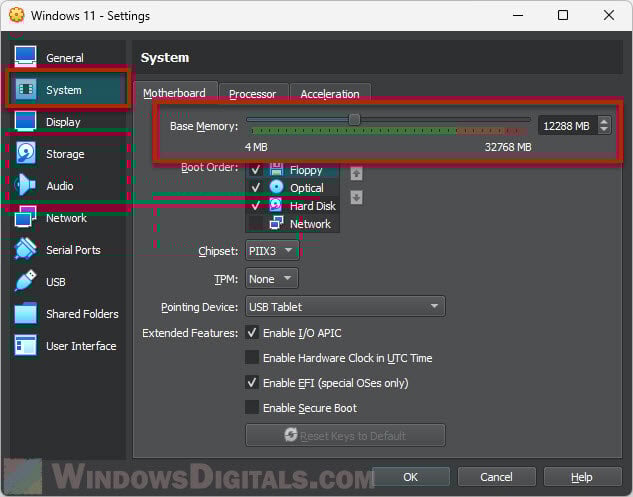Click the Help button
Viewport: 633px width, 497px height.
(x=582, y=477)
